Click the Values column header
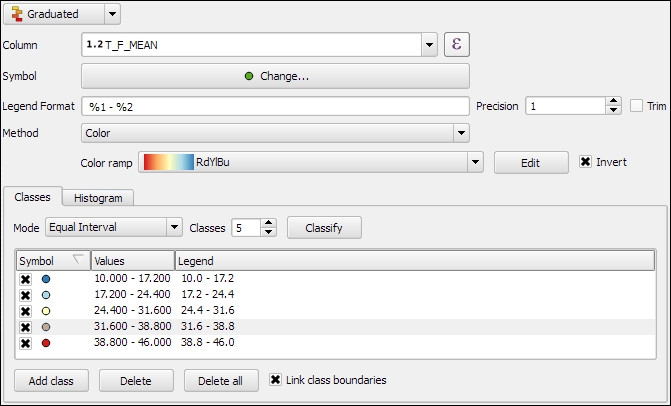Image resolution: width=671 pixels, height=406 pixels. (x=133, y=261)
